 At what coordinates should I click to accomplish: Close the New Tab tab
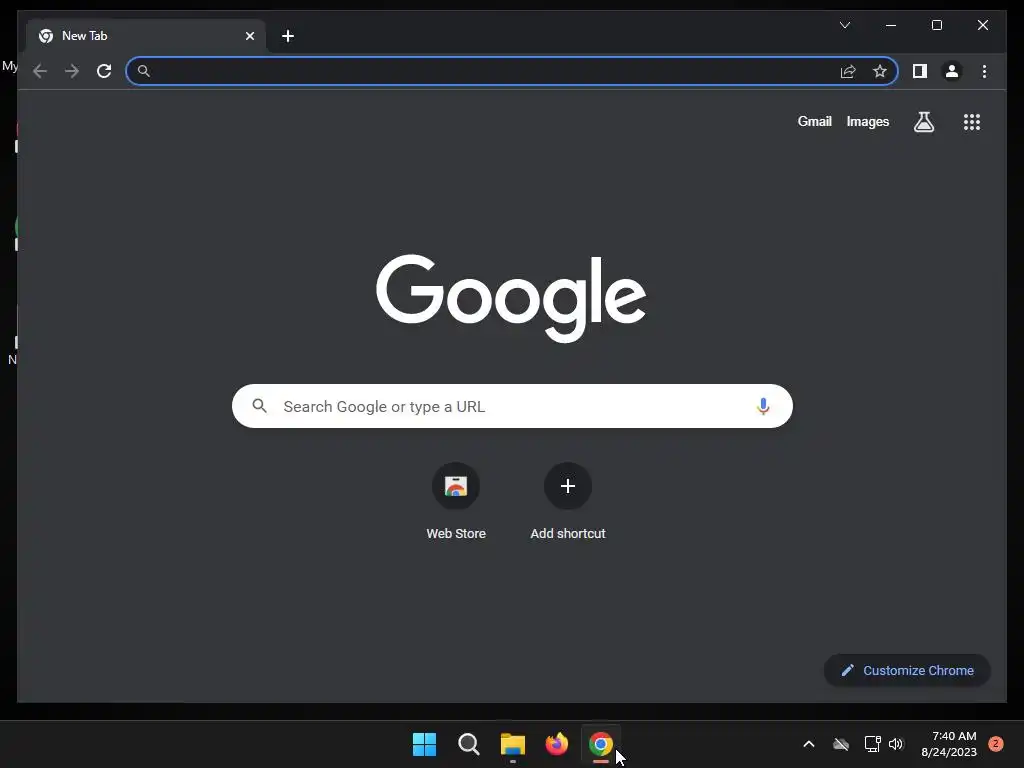coord(249,36)
